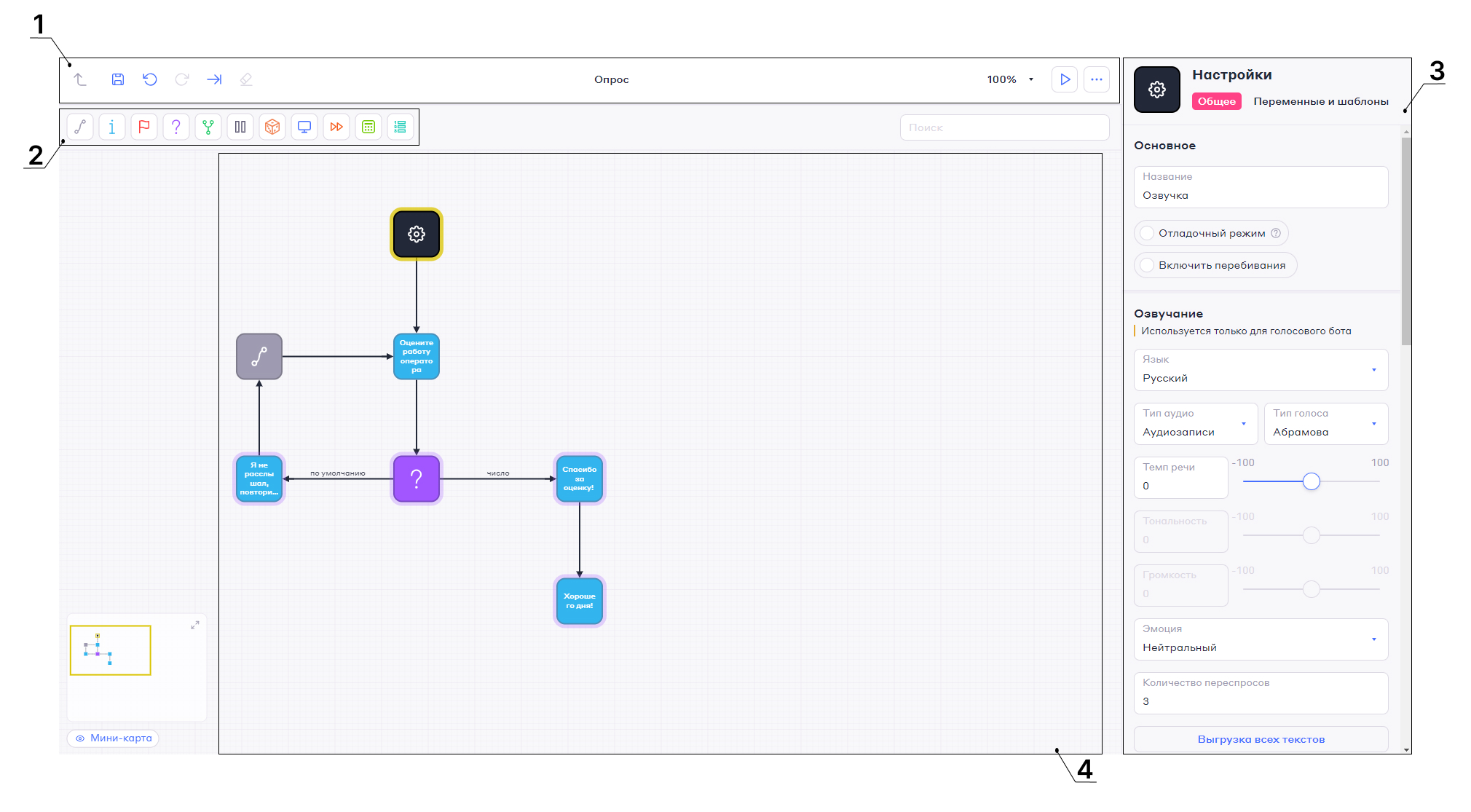Add a green branch fork node from the palette
Viewport: 1471px width, 812px height.
click(x=208, y=127)
